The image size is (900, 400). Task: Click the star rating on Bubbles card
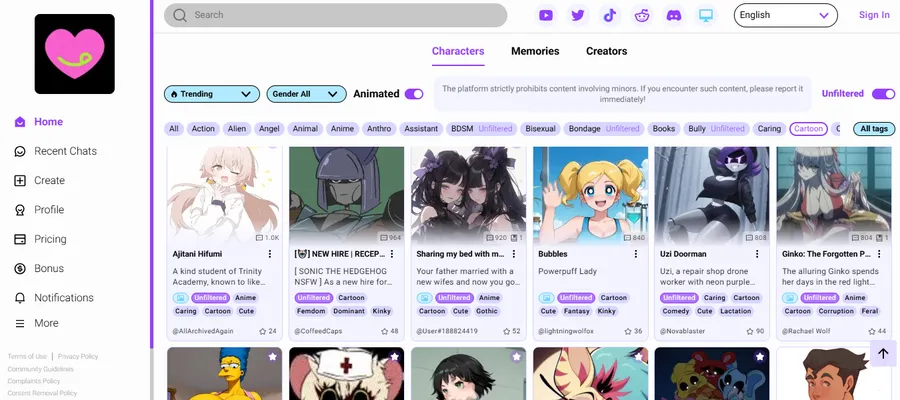click(633, 331)
